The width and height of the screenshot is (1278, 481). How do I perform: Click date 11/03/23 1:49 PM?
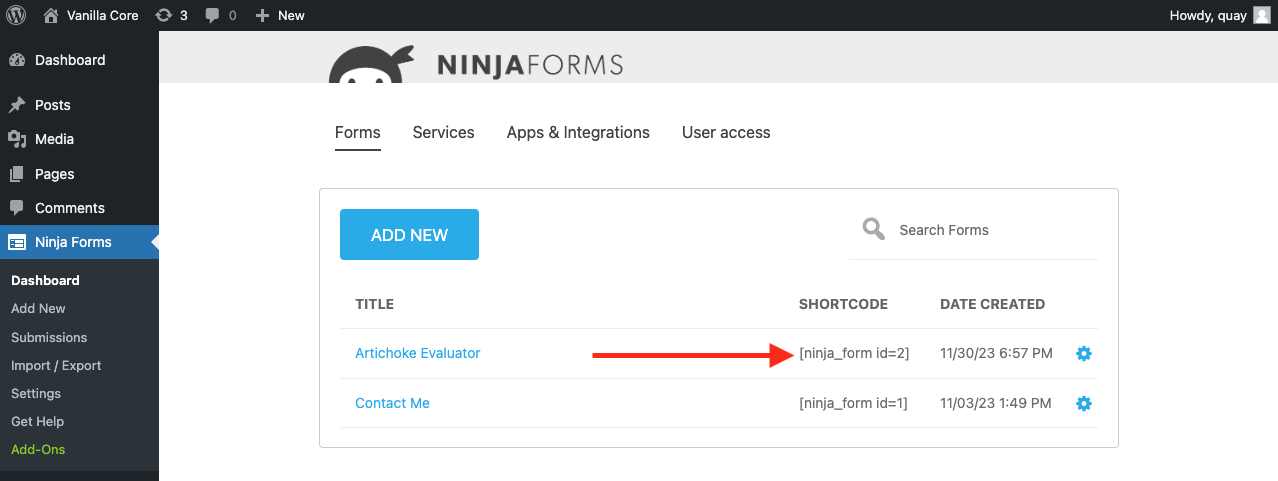click(996, 403)
